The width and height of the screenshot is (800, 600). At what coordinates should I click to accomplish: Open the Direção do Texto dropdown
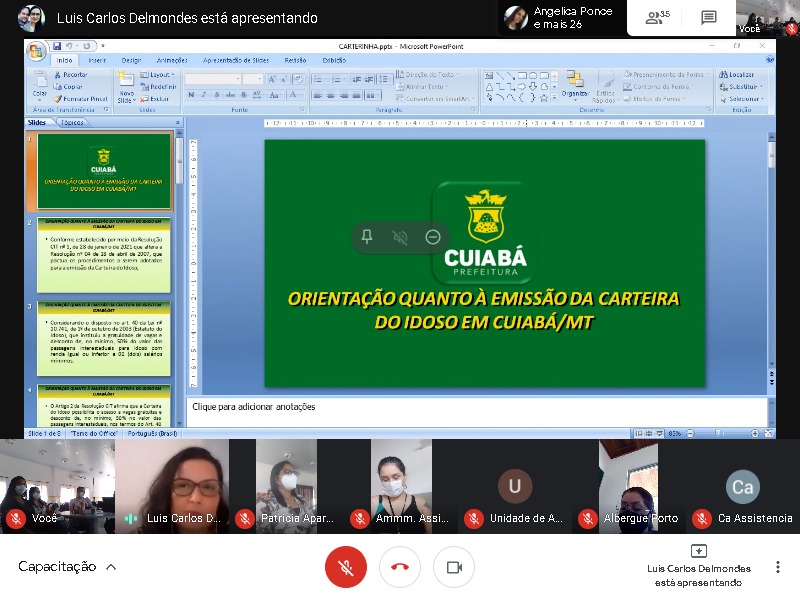coord(427,74)
